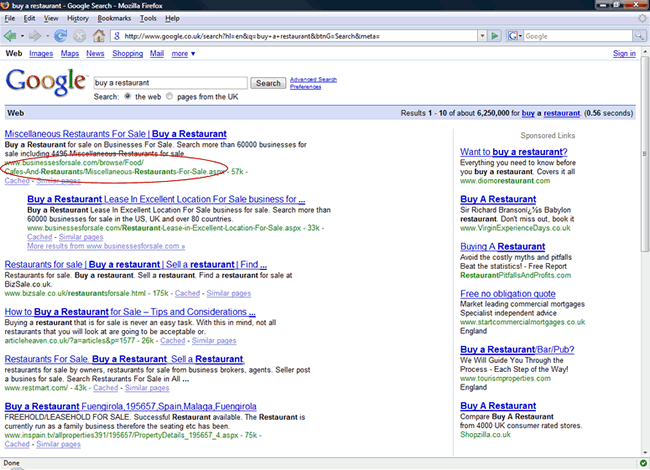
Task: Open the Bookmarks menu
Action: point(114,18)
